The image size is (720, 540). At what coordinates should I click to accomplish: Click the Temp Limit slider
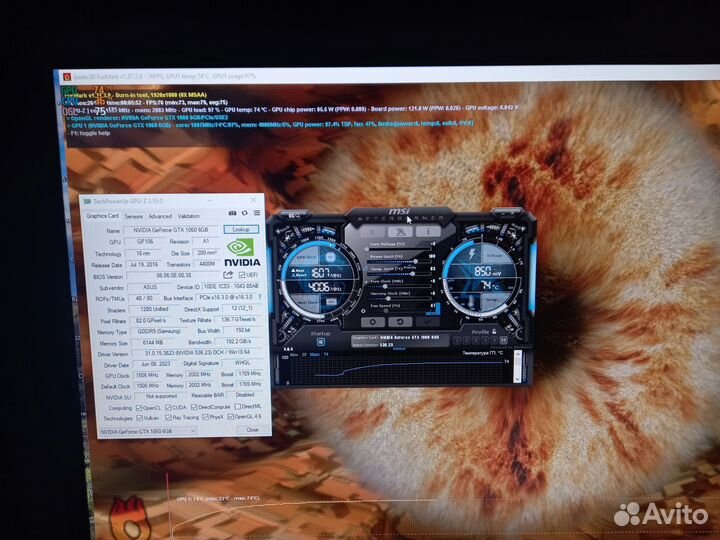point(400,274)
